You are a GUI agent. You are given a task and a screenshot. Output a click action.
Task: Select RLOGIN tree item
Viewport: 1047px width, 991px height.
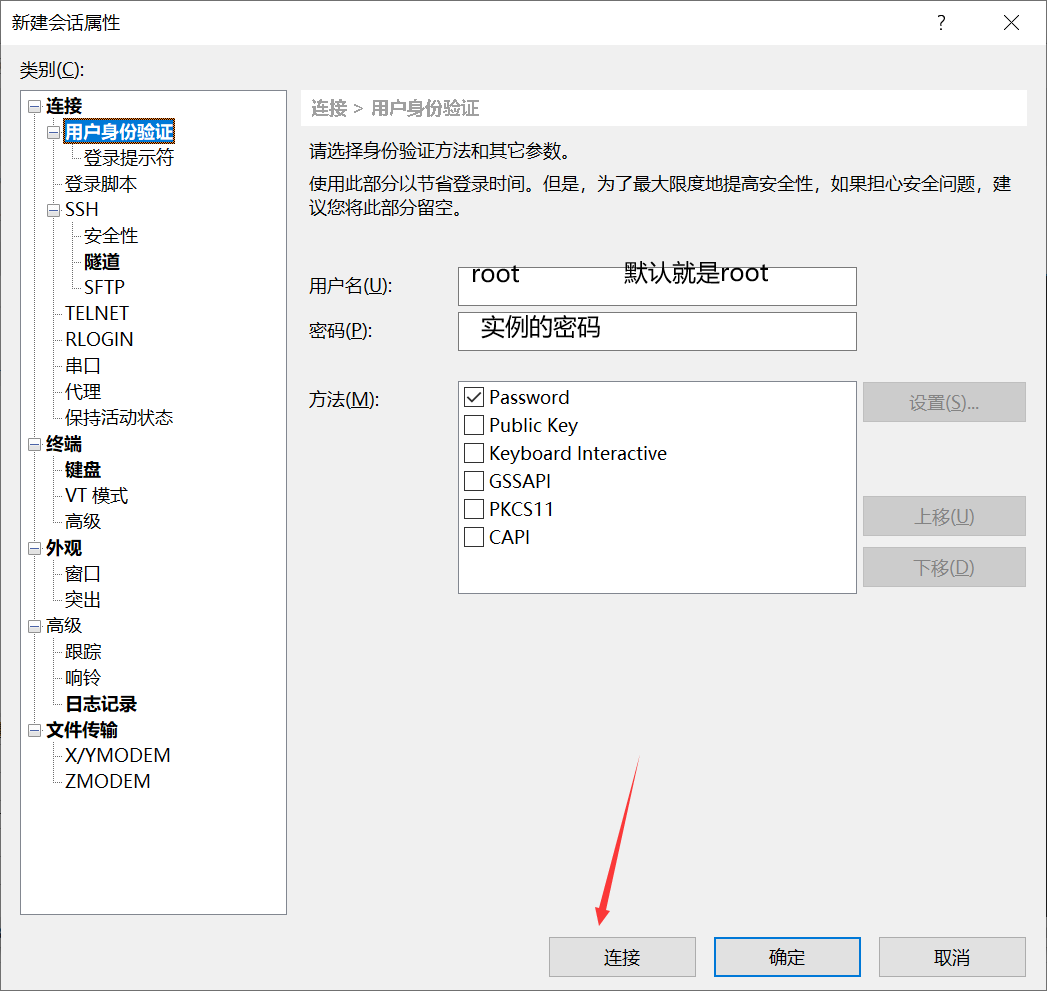point(99,340)
